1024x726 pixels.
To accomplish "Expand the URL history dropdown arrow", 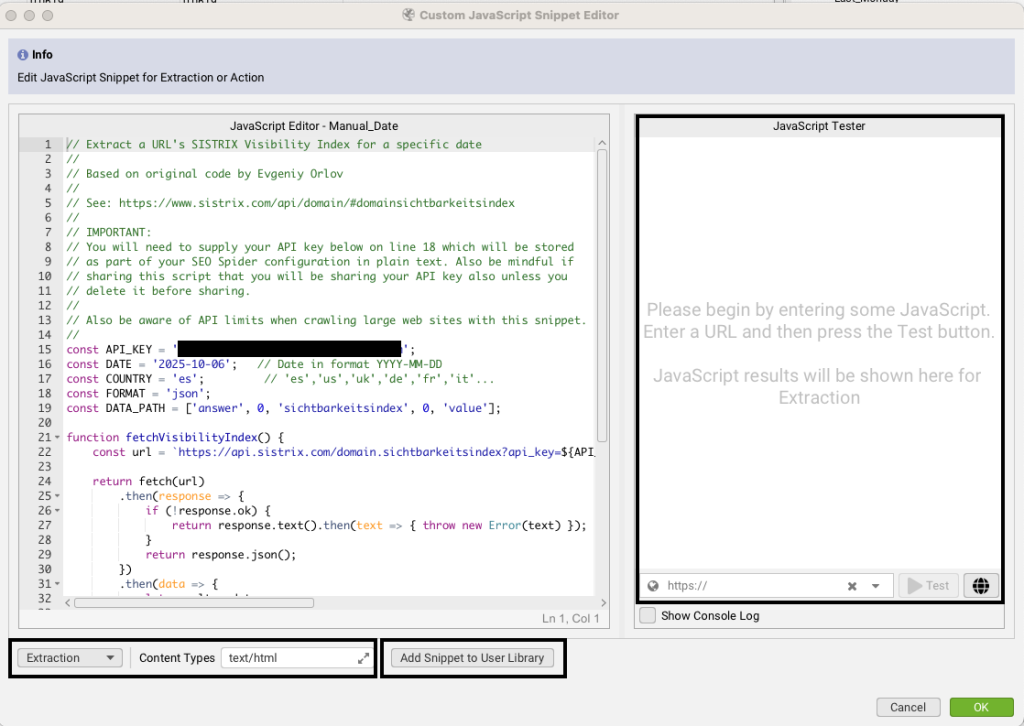I will tap(876, 586).
